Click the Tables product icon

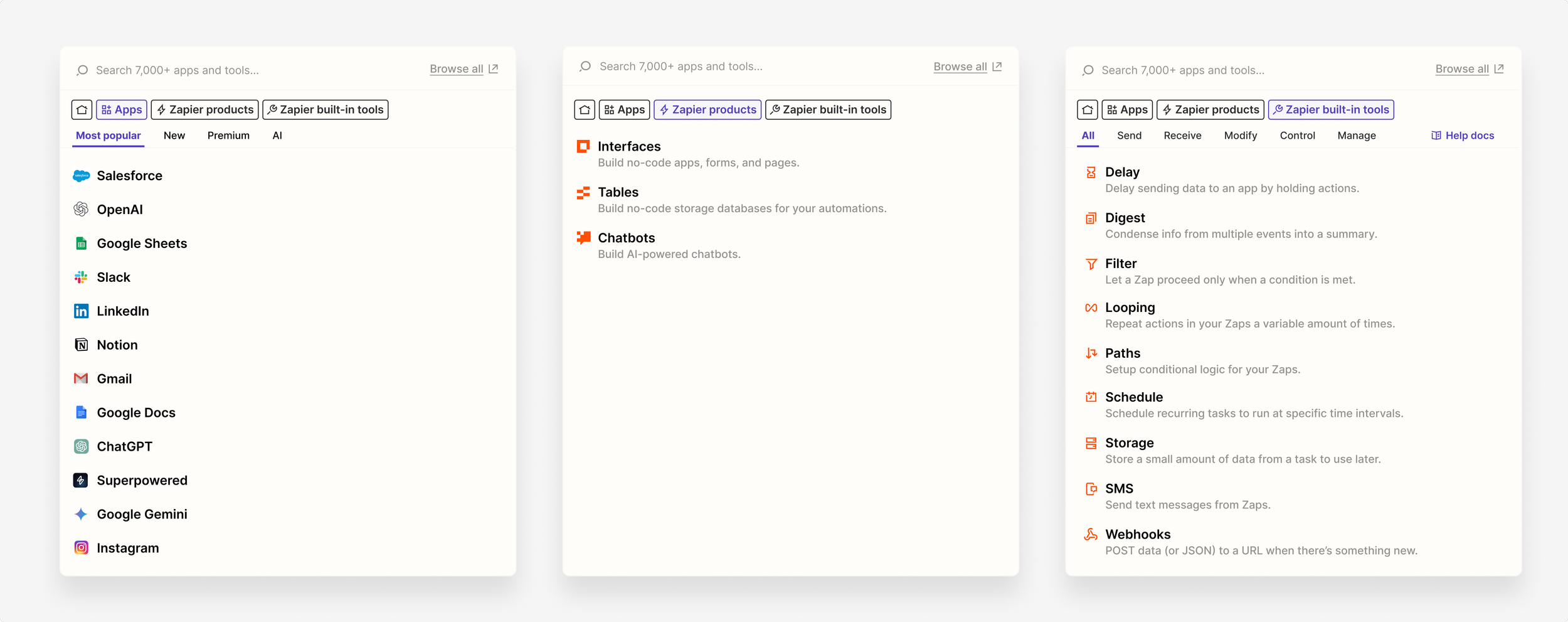click(x=583, y=192)
